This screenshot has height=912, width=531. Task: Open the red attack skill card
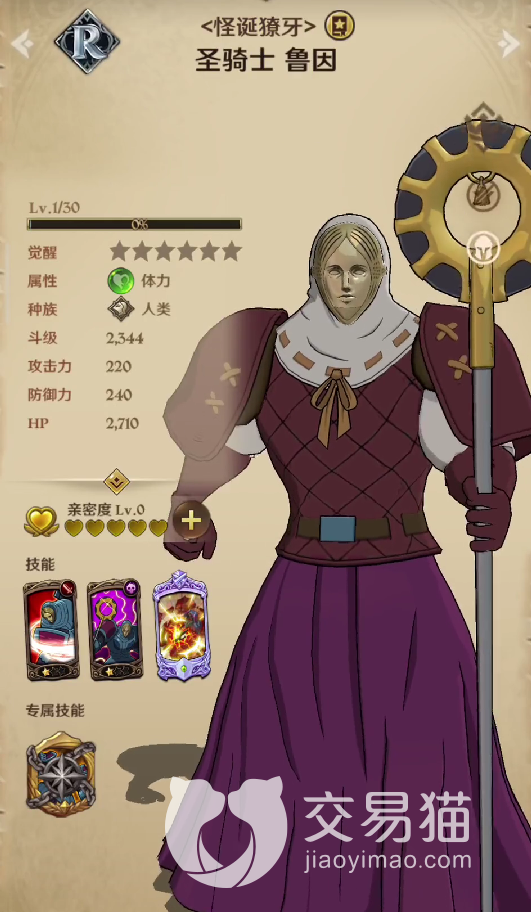52,629
